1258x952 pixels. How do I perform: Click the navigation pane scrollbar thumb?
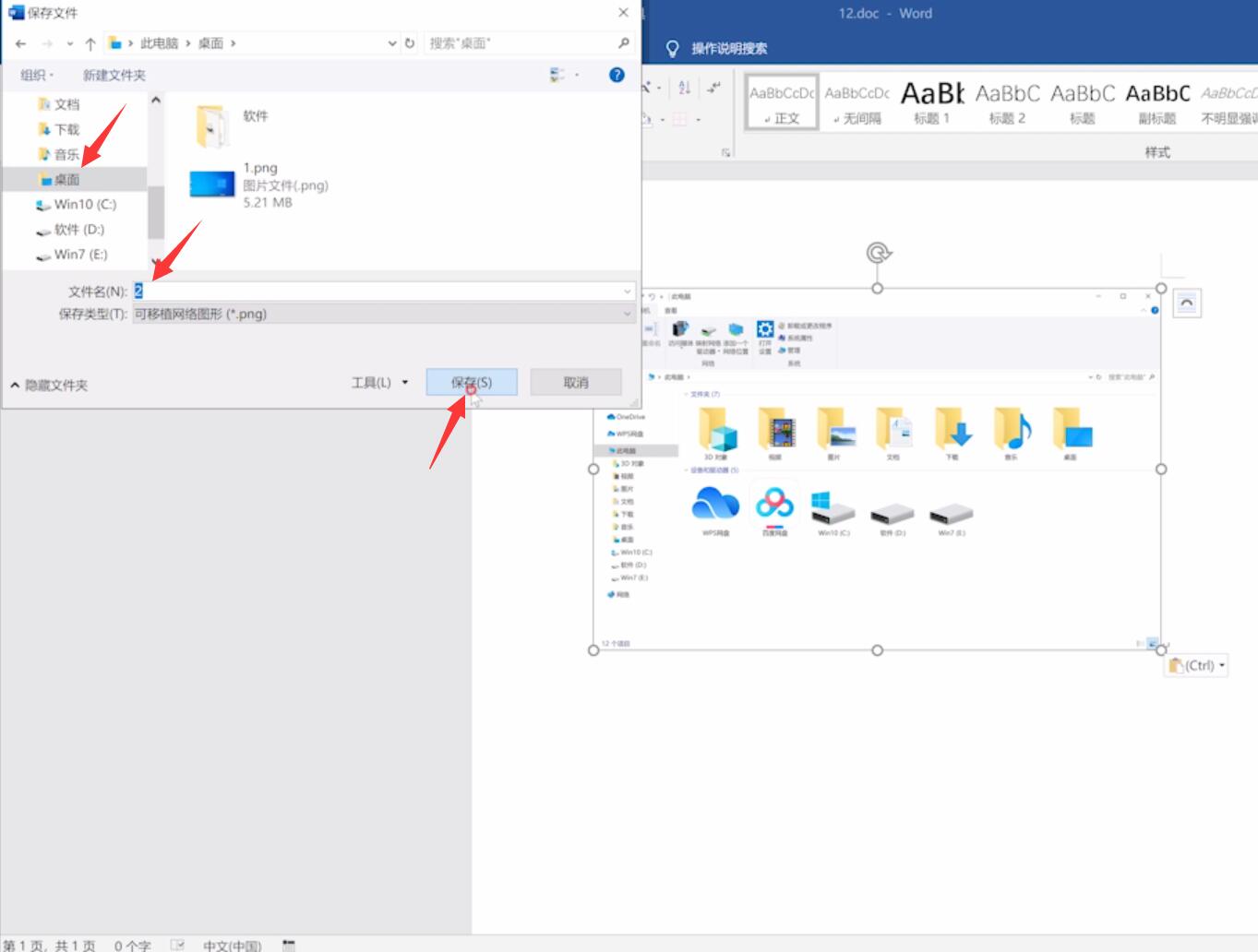pos(155,212)
